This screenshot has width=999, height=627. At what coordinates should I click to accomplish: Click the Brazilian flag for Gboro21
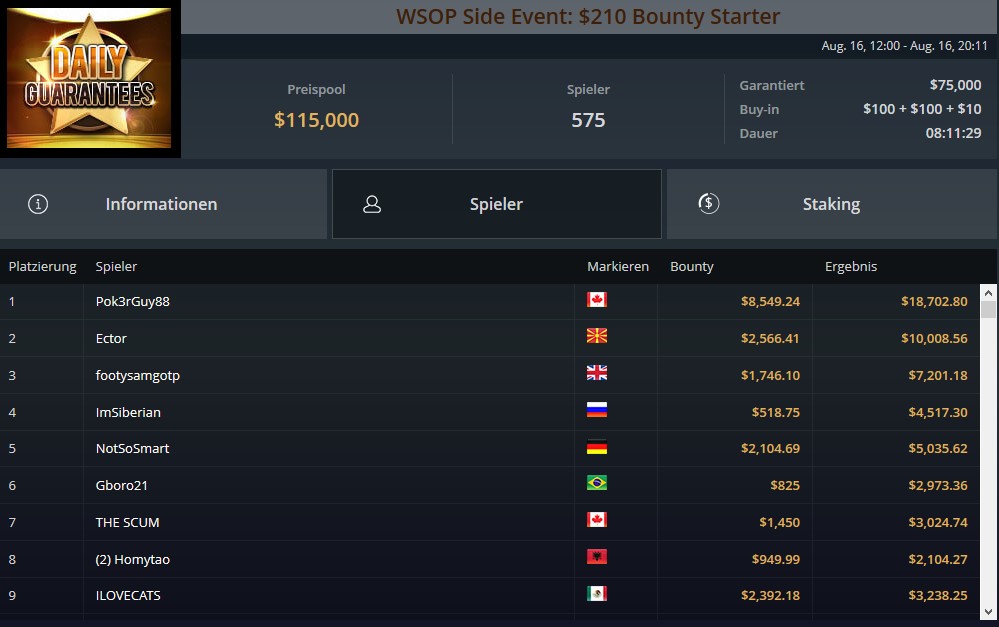(597, 483)
